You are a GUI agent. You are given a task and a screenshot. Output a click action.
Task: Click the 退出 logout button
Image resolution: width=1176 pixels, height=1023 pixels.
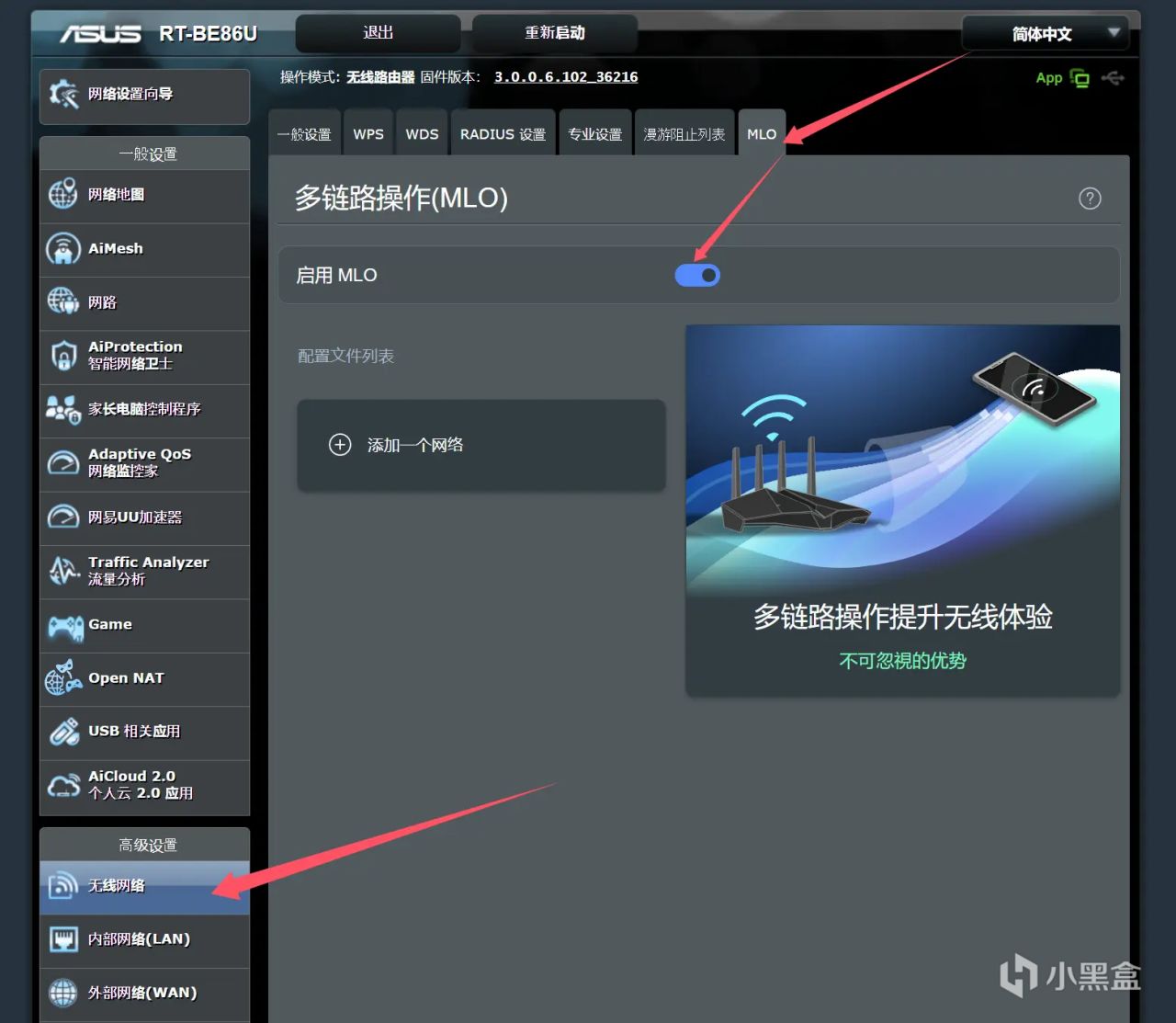[x=378, y=33]
